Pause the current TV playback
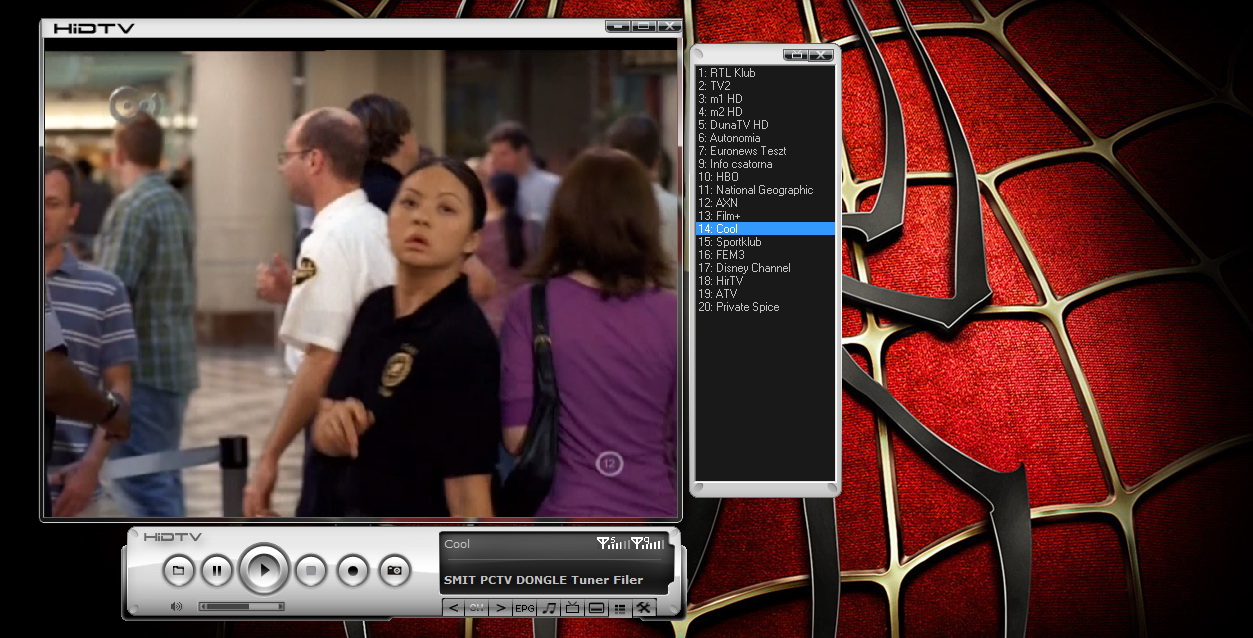 click(x=217, y=570)
